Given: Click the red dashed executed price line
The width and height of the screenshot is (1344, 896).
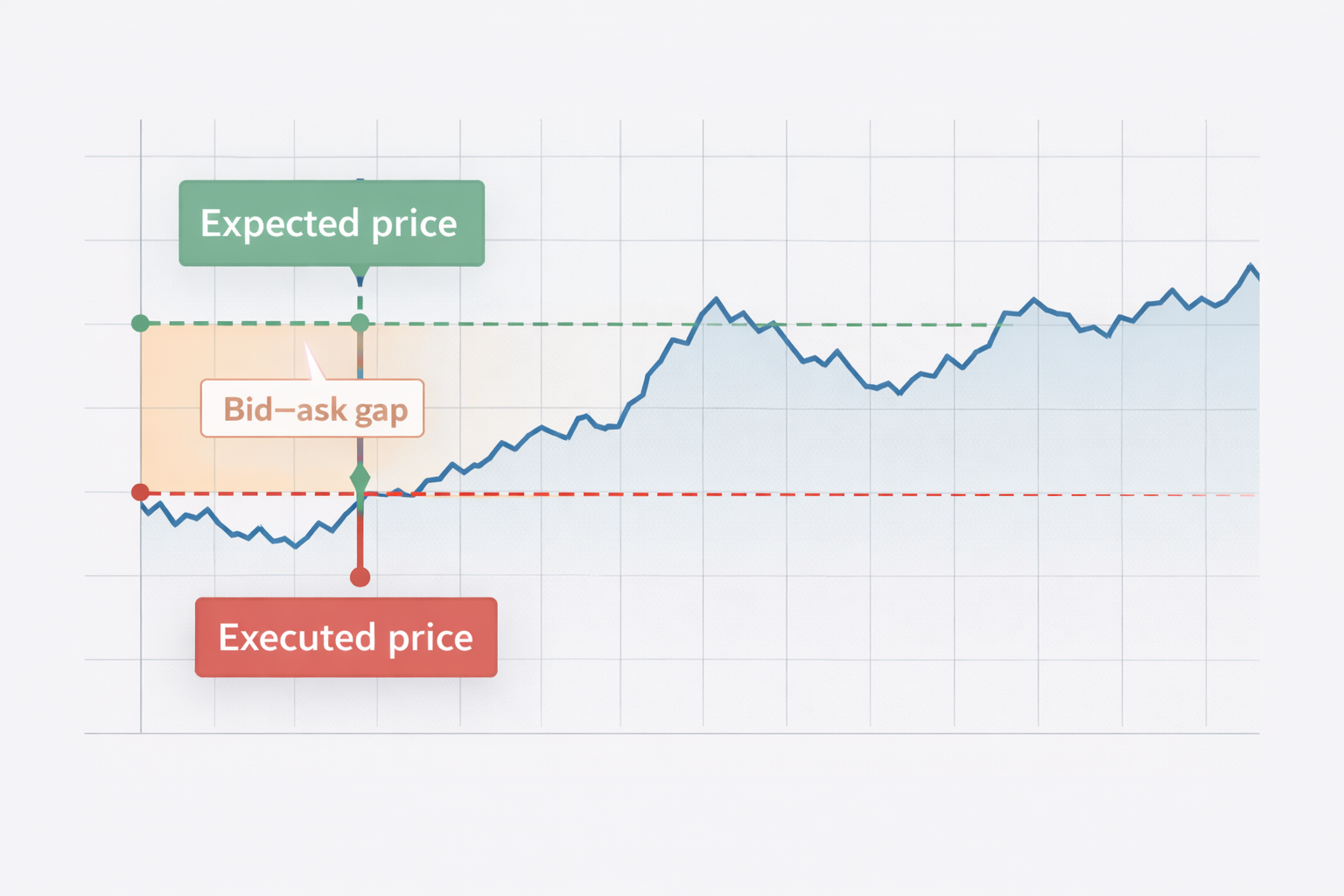Looking at the screenshot, I should point(700,494).
